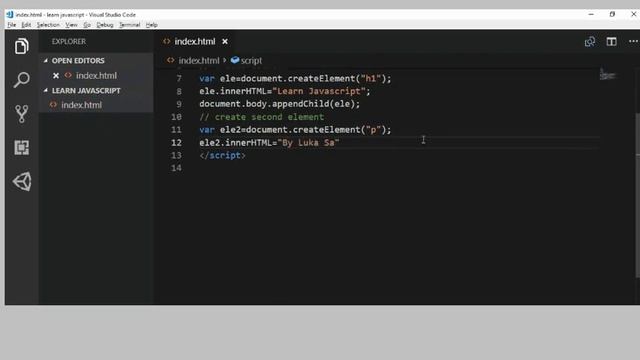Click line number 7 in the gutter
This screenshot has width=640, height=360.
[179, 78]
